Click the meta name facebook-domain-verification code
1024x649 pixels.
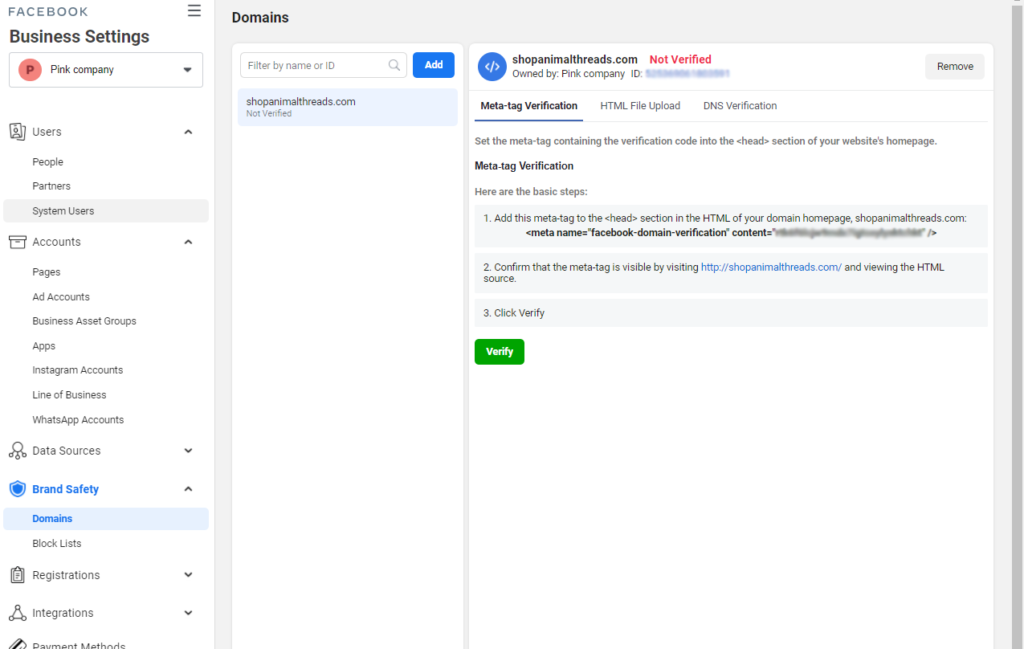731,232
